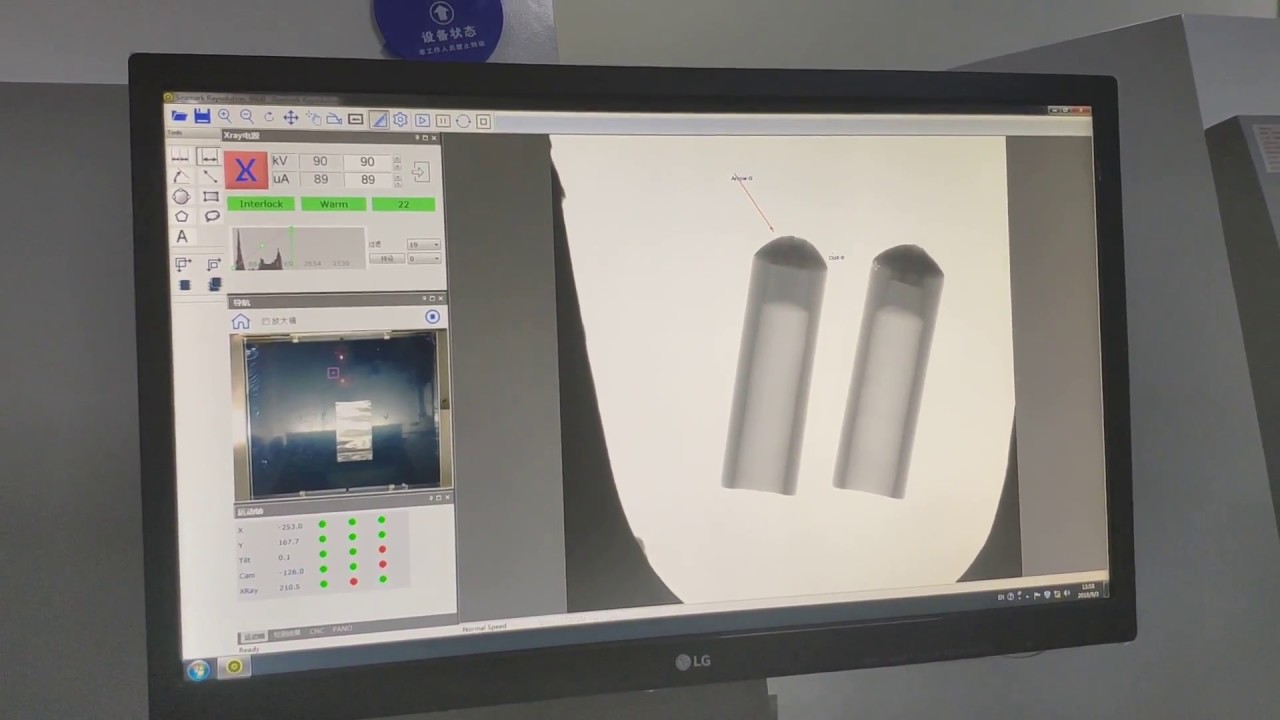
Task: Select the hand pointer selection tool
Action: (313, 118)
